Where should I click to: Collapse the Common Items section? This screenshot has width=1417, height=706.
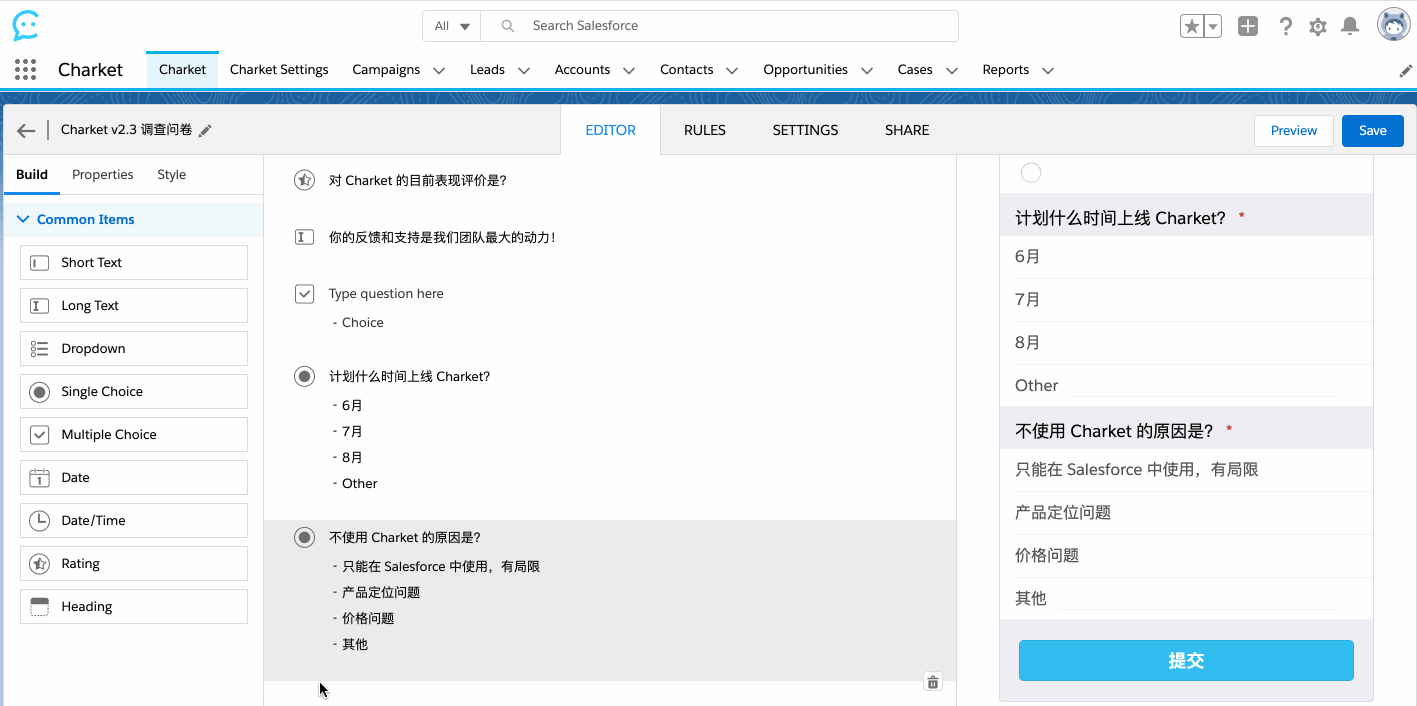click(24, 219)
